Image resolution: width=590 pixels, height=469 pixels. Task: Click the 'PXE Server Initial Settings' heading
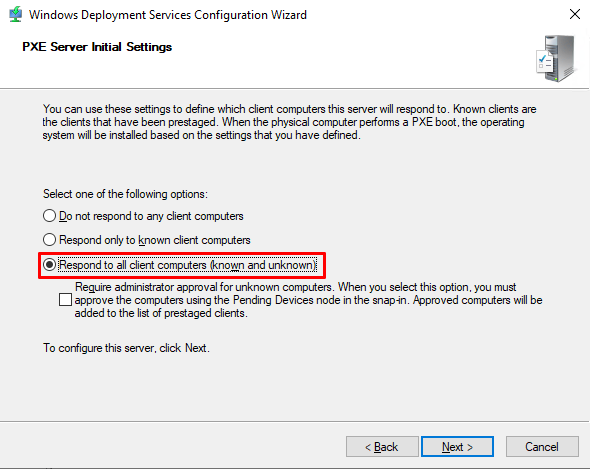97,47
